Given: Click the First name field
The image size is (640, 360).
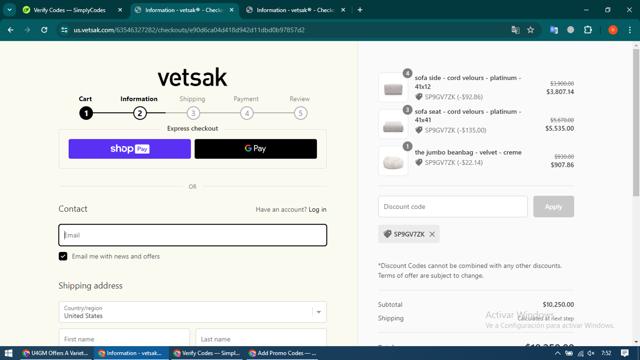Looking at the screenshot, I should tap(124, 338).
